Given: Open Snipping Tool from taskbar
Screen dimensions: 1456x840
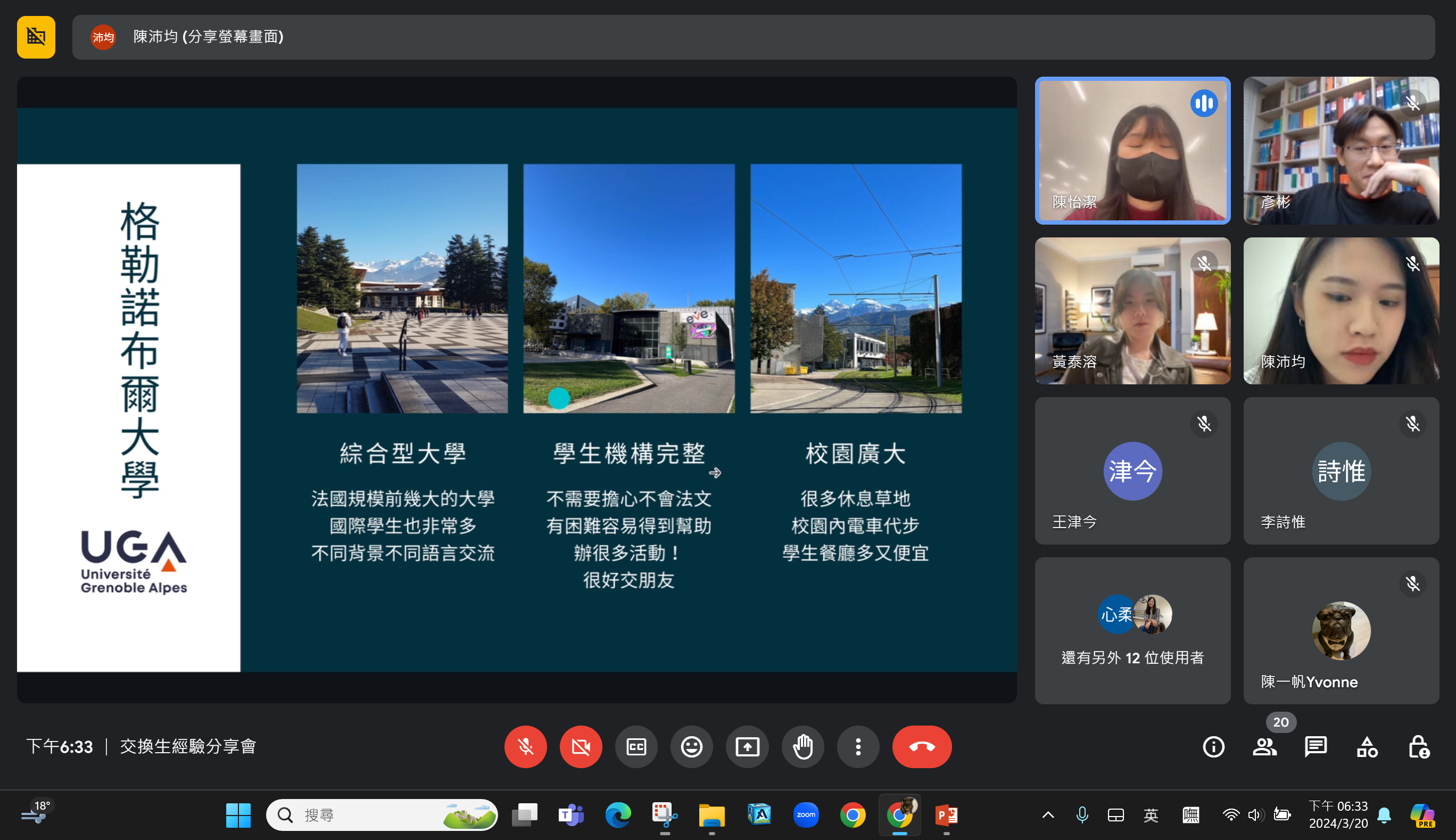Looking at the screenshot, I should (665, 815).
